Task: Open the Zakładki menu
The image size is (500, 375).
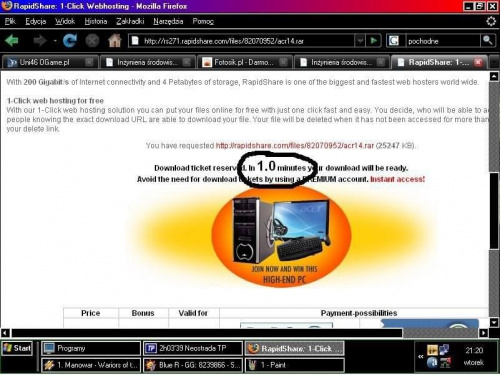Action: pyautogui.click(x=130, y=21)
